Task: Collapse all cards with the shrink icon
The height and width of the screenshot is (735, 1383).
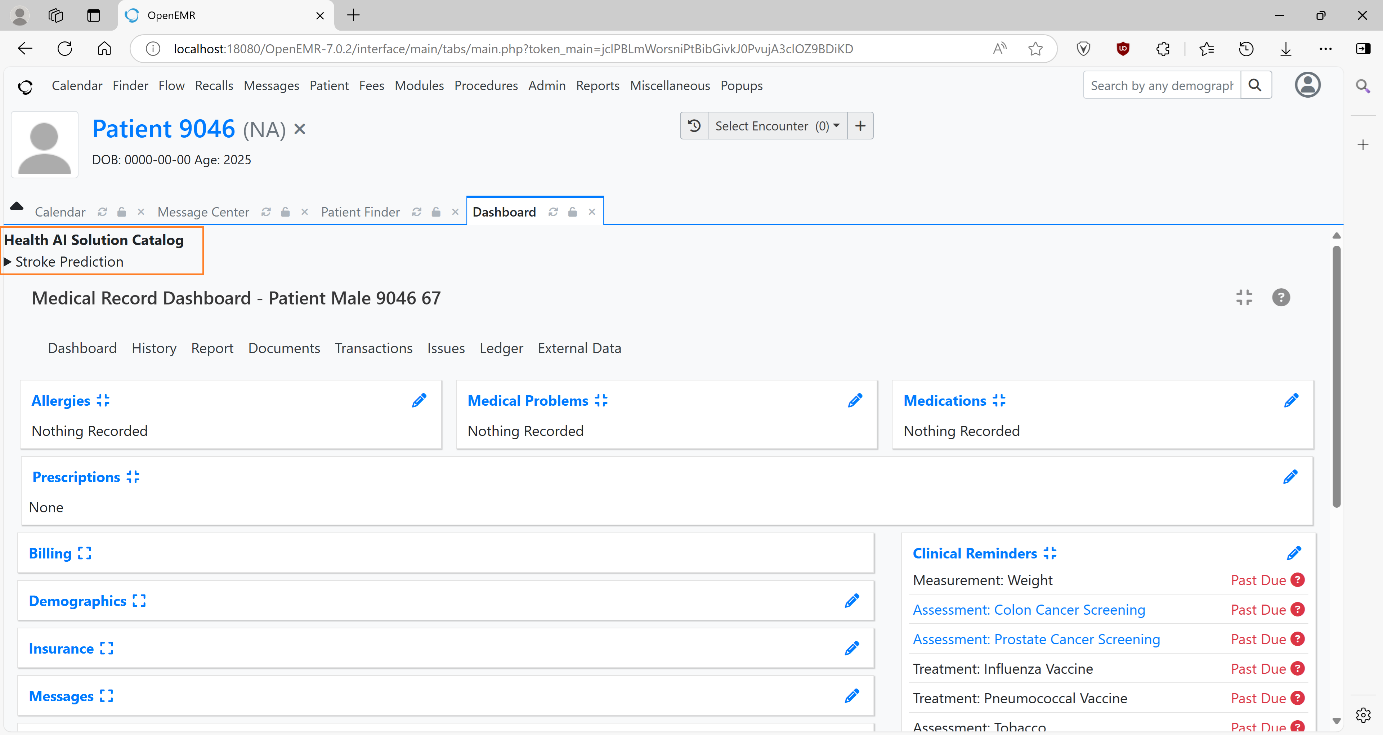Action: (x=1243, y=297)
